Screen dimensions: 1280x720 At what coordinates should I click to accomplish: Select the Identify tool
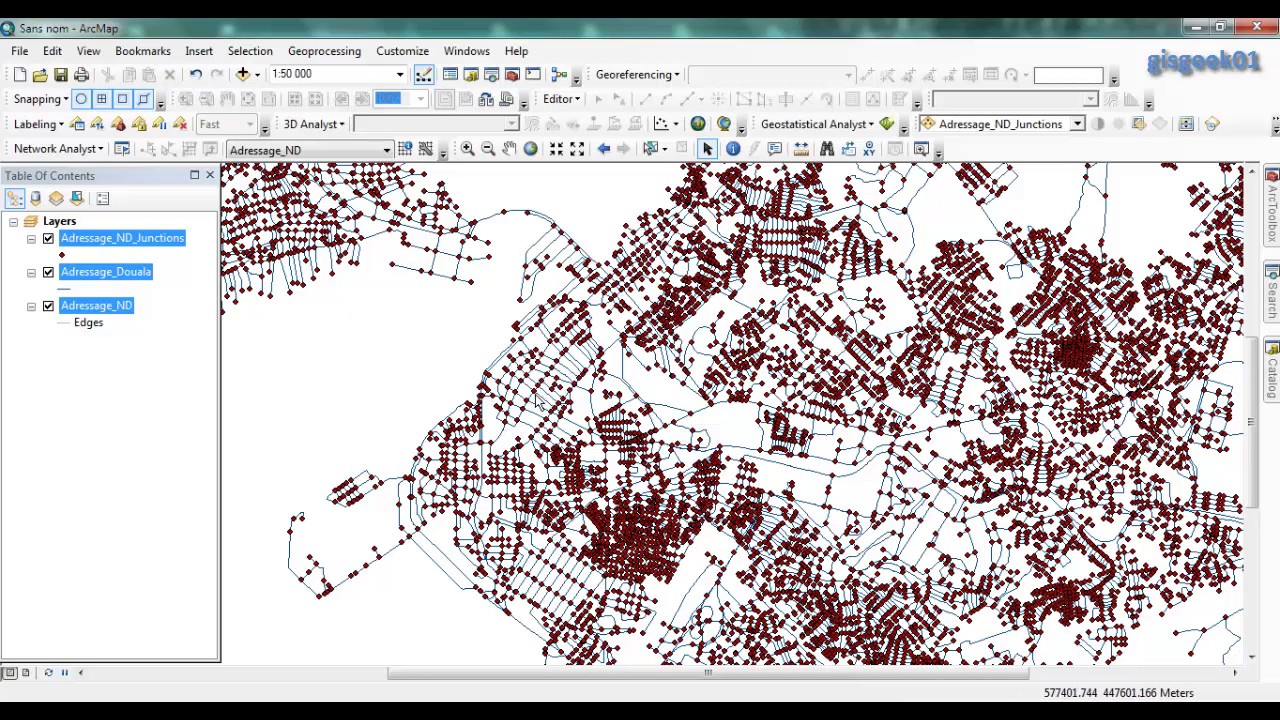pyautogui.click(x=733, y=149)
